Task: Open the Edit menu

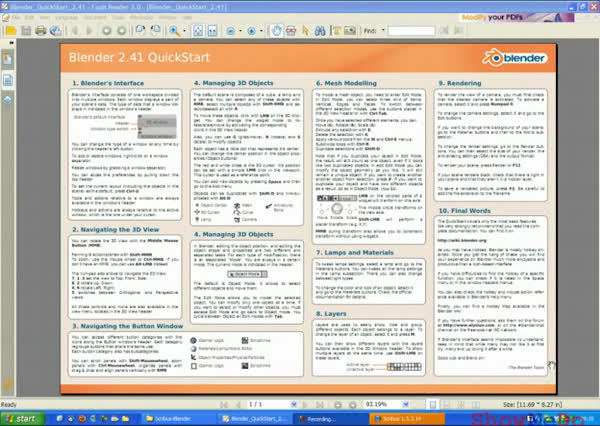Action: click(29, 18)
